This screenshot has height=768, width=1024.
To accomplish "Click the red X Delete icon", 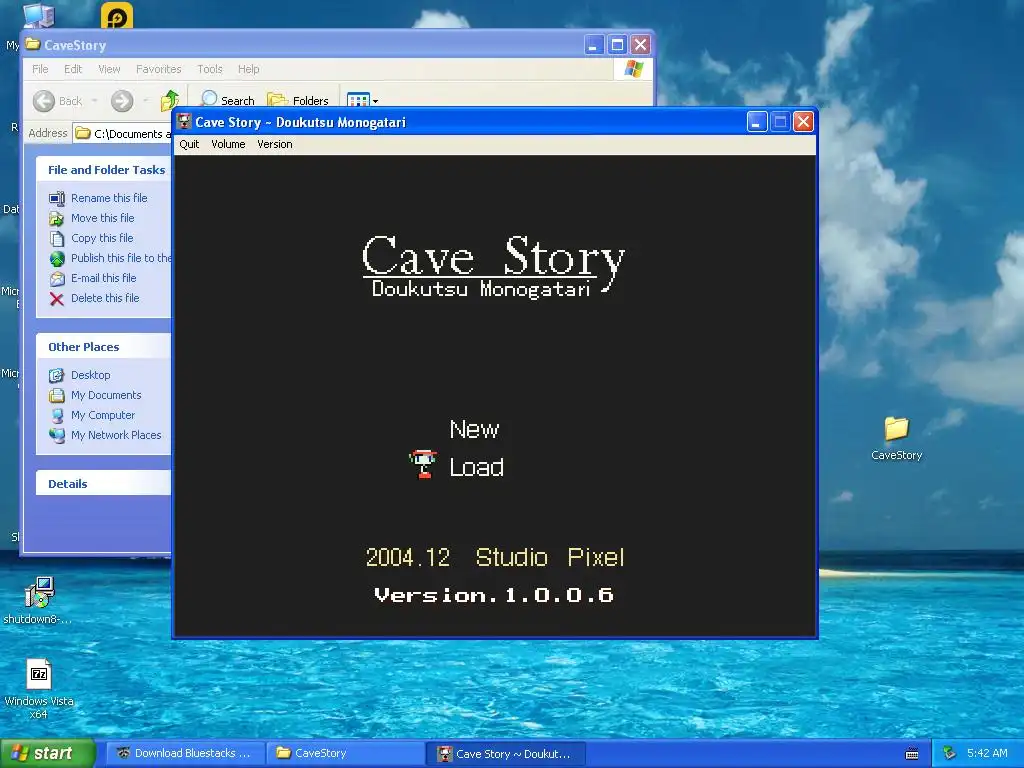I will coord(57,299).
